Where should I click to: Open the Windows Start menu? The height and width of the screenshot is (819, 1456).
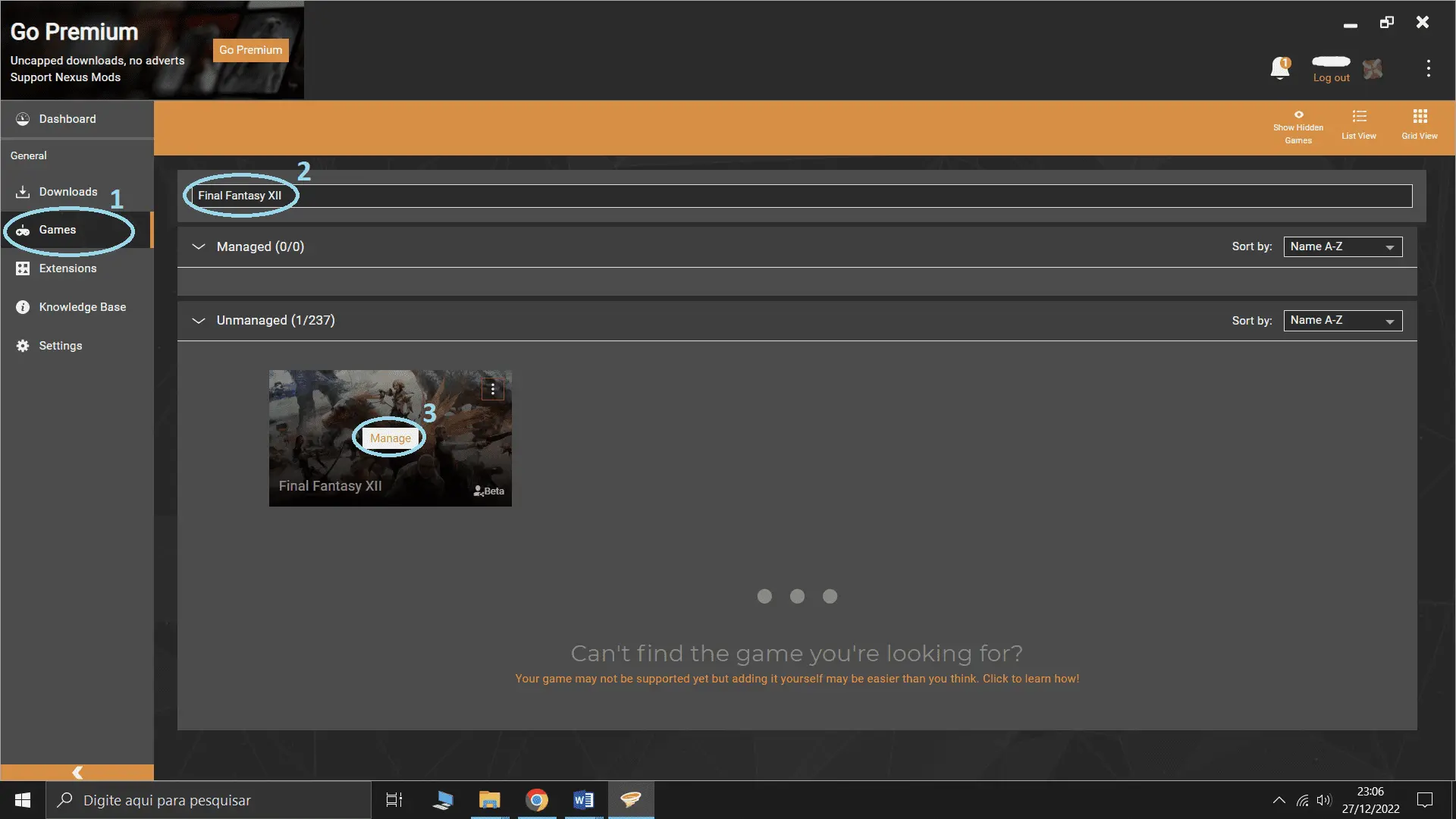coord(23,800)
